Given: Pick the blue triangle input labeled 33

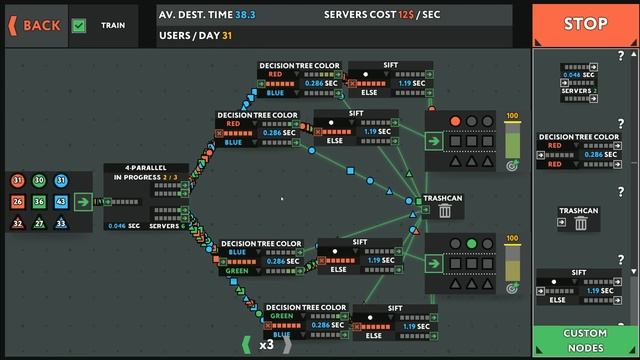Looking at the screenshot, I should pyautogui.click(x=61, y=223).
